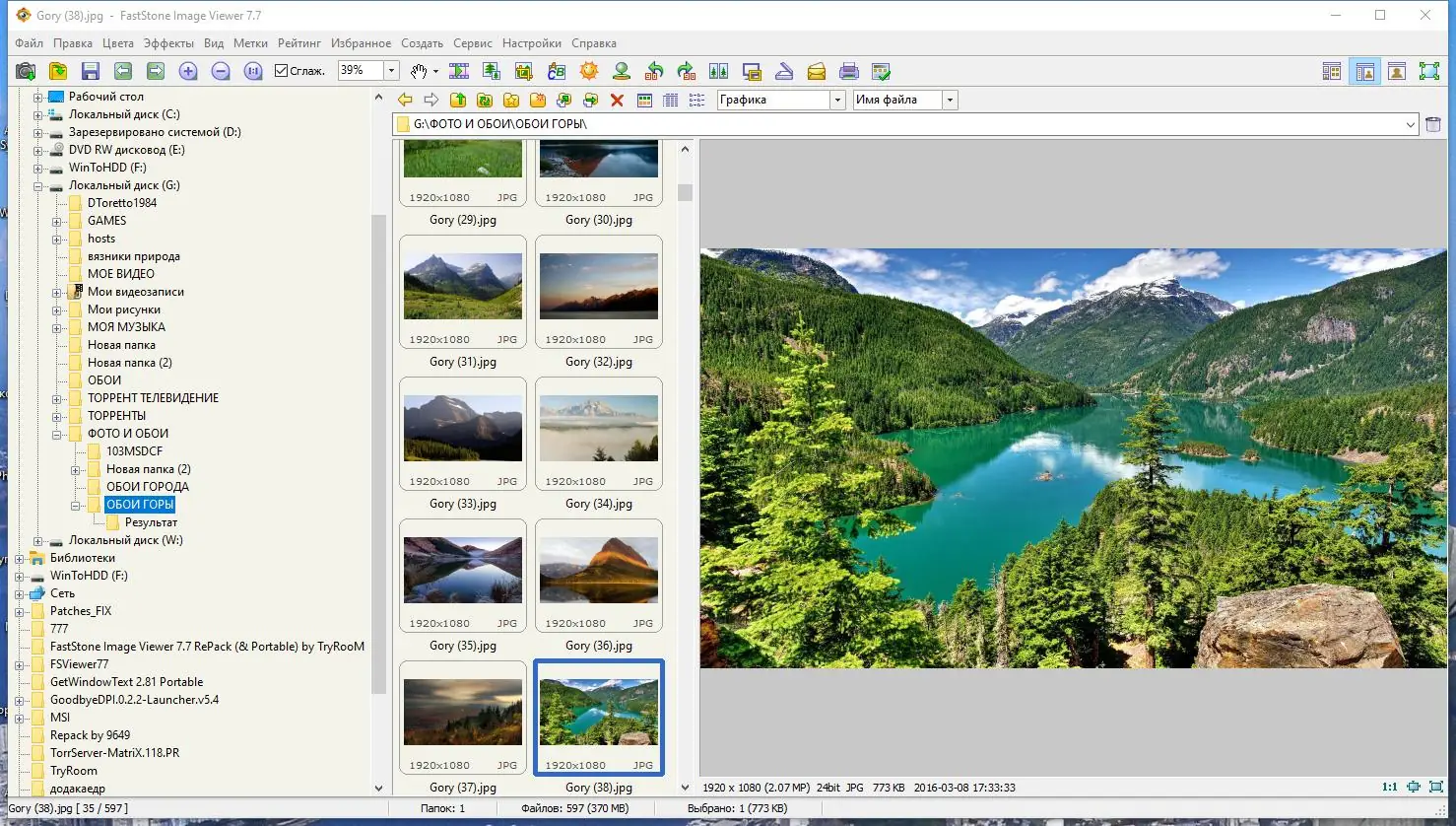This screenshot has width=1456, height=826.
Task: Open the draw board text tool
Action: tap(557, 71)
